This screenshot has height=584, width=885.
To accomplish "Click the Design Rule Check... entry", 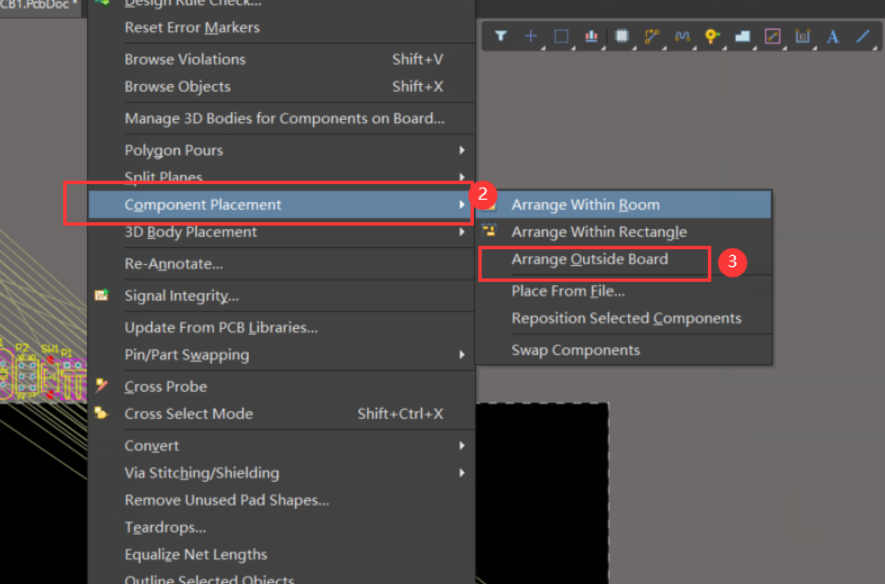I will (281, 5).
